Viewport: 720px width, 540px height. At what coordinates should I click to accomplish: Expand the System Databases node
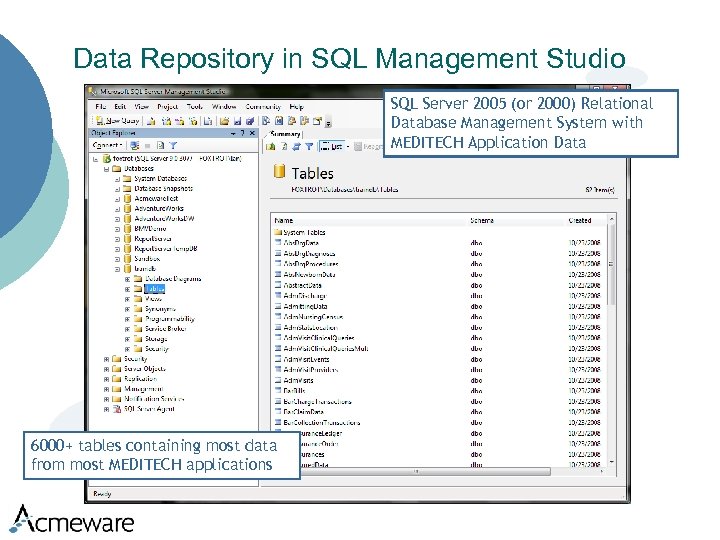(117, 179)
